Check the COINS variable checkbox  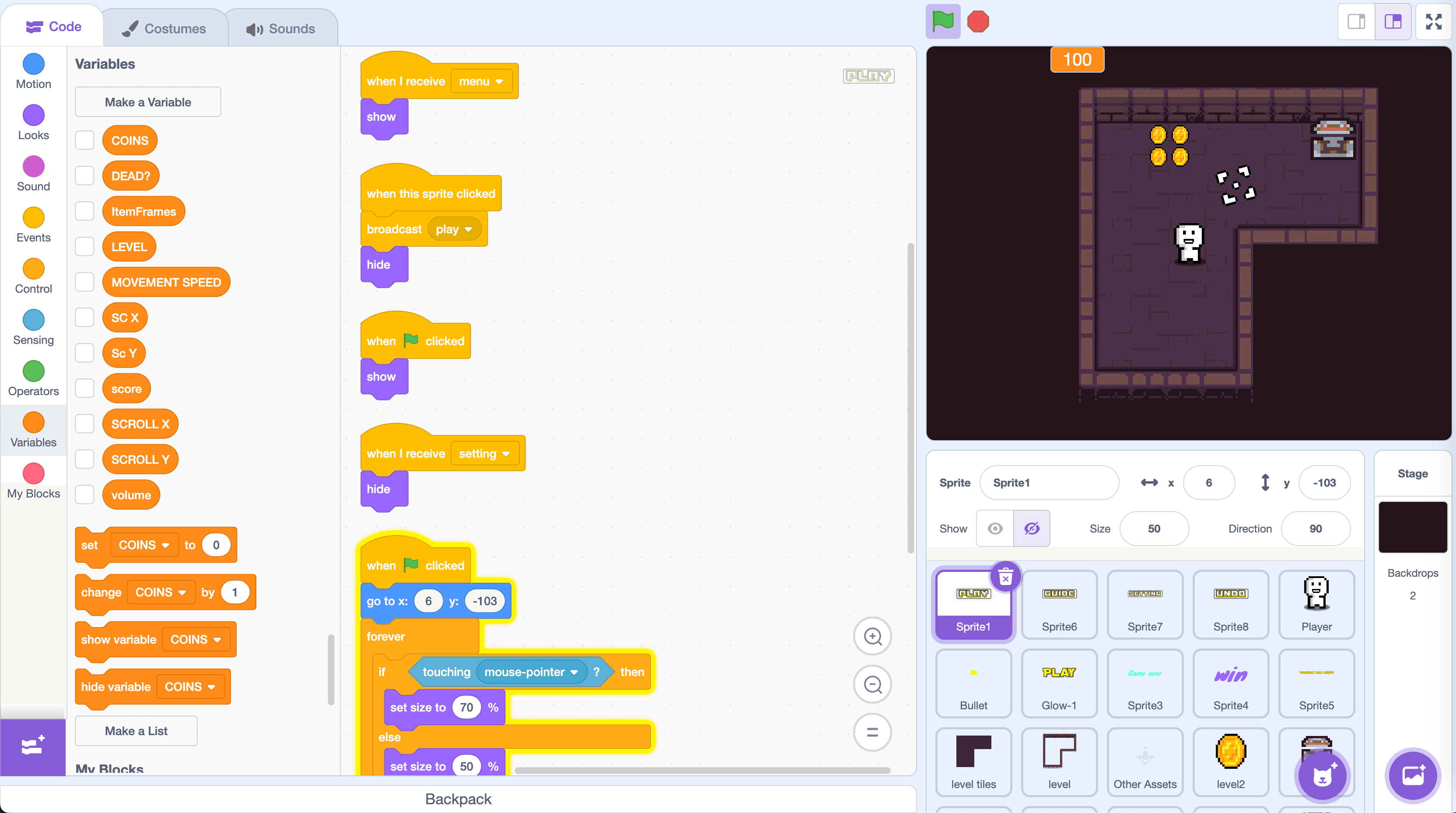[x=85, y=140]
